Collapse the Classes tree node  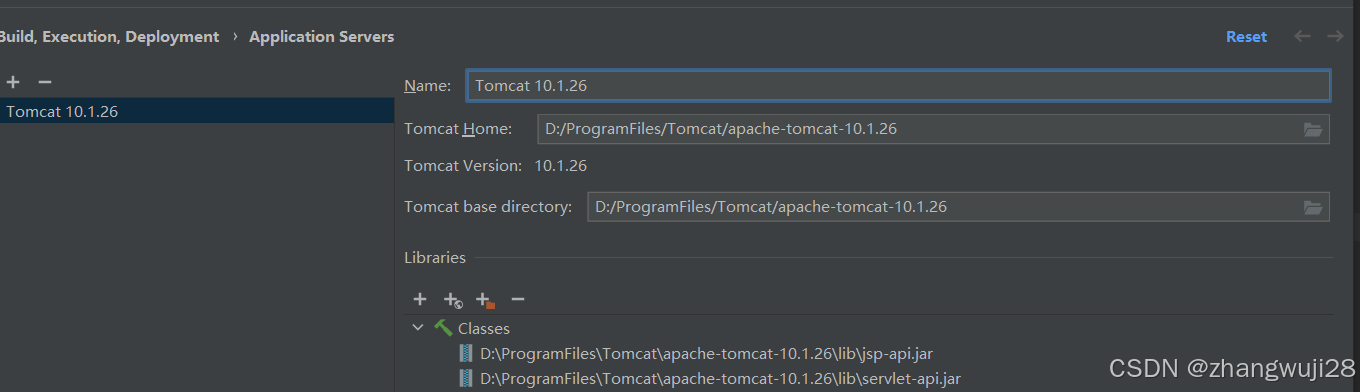(417, 328)
